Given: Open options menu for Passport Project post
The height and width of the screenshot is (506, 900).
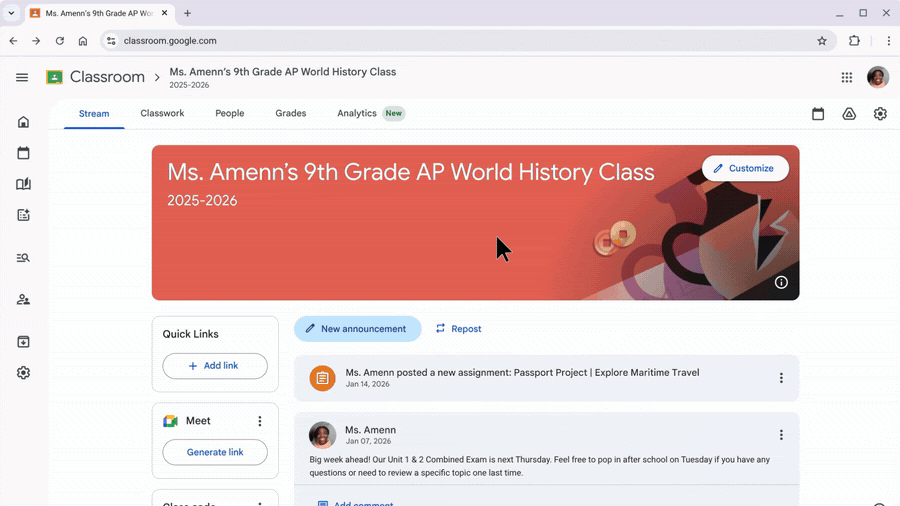Looking at the screenshot, I should pyautogui.click(x=781, y=378).
